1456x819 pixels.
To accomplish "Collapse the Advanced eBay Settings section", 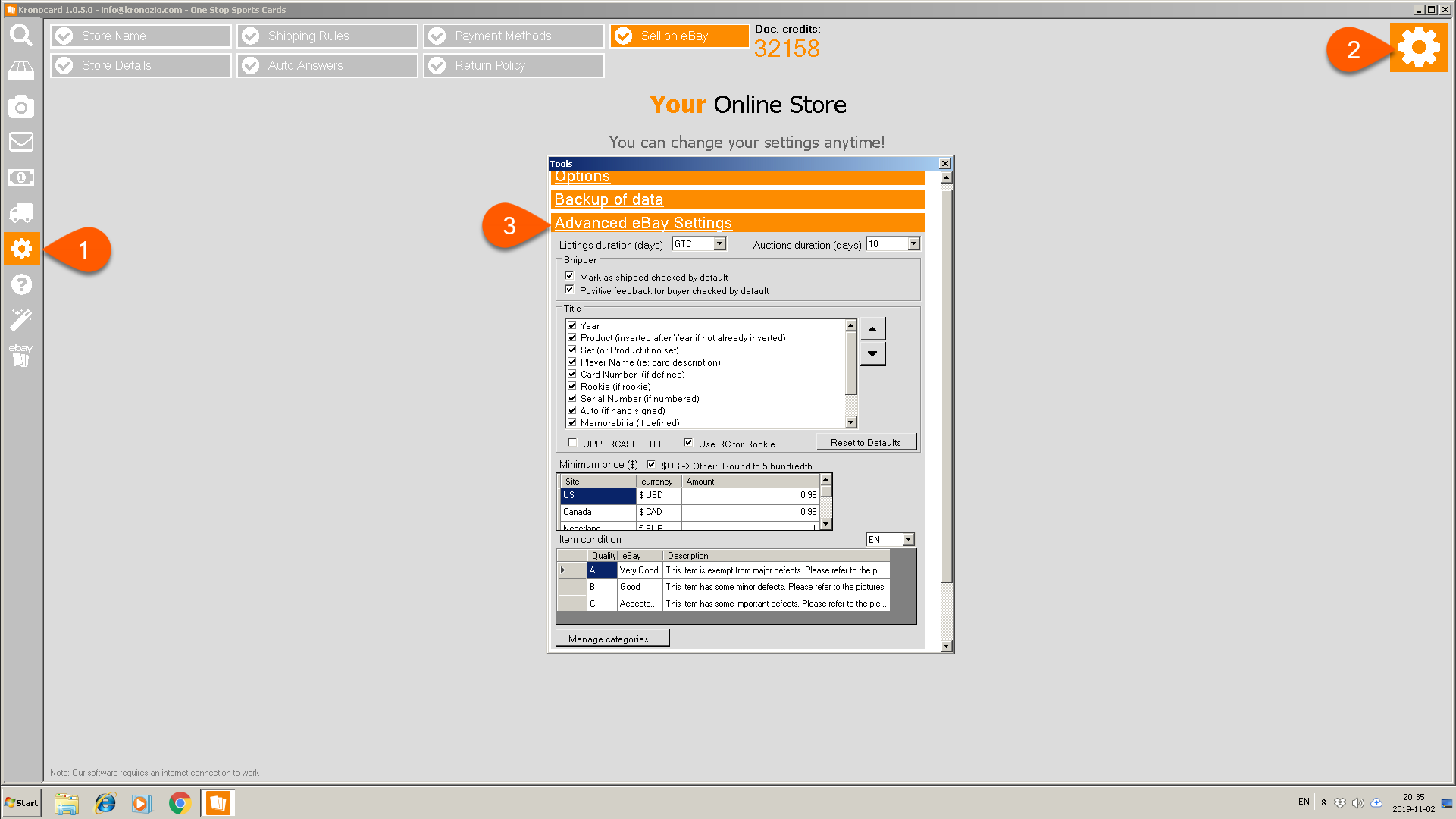I will click(x=643, y=223).
